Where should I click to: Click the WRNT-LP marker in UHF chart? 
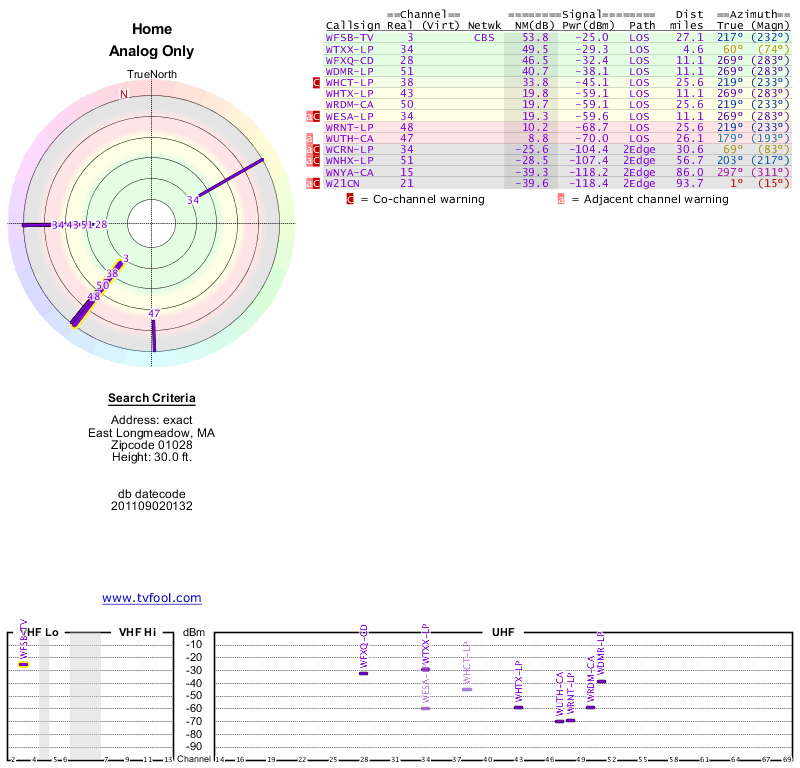[x=571, y=721]
